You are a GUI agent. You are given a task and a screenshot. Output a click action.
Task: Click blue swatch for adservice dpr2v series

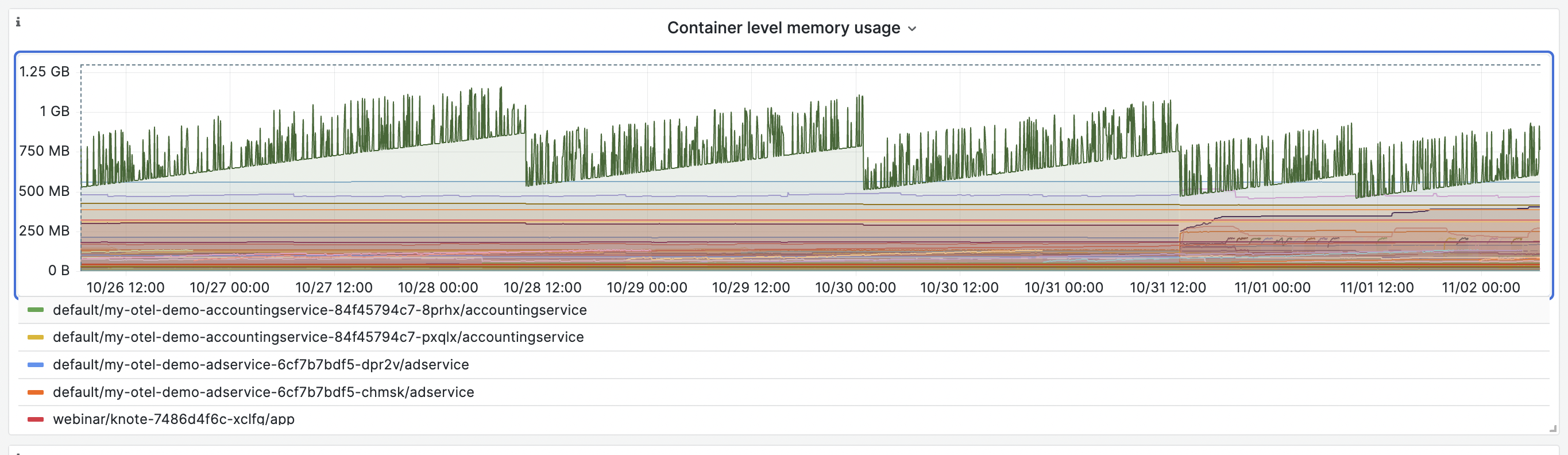pos(36,364)
